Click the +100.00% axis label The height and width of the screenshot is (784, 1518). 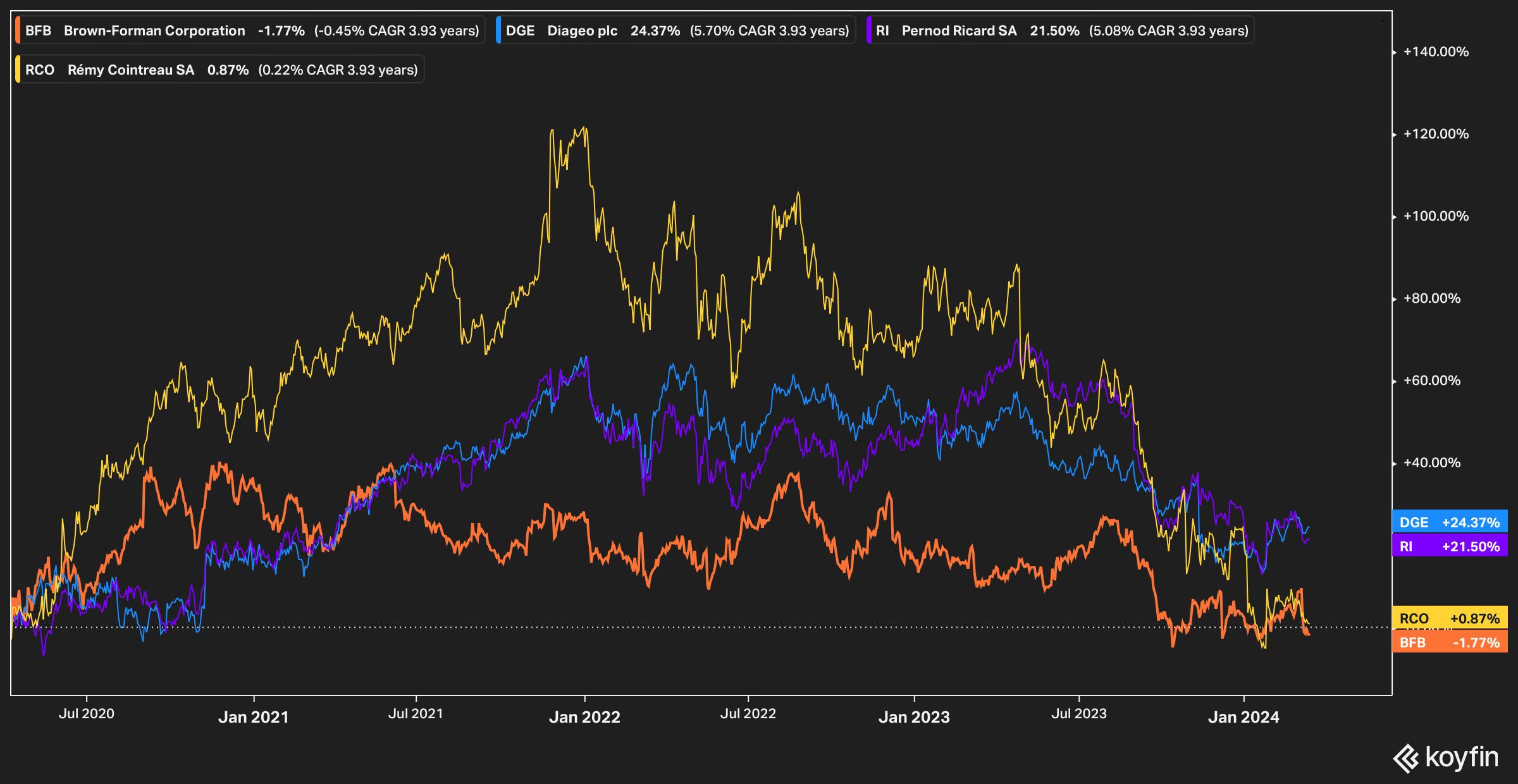coord(1436,216)
